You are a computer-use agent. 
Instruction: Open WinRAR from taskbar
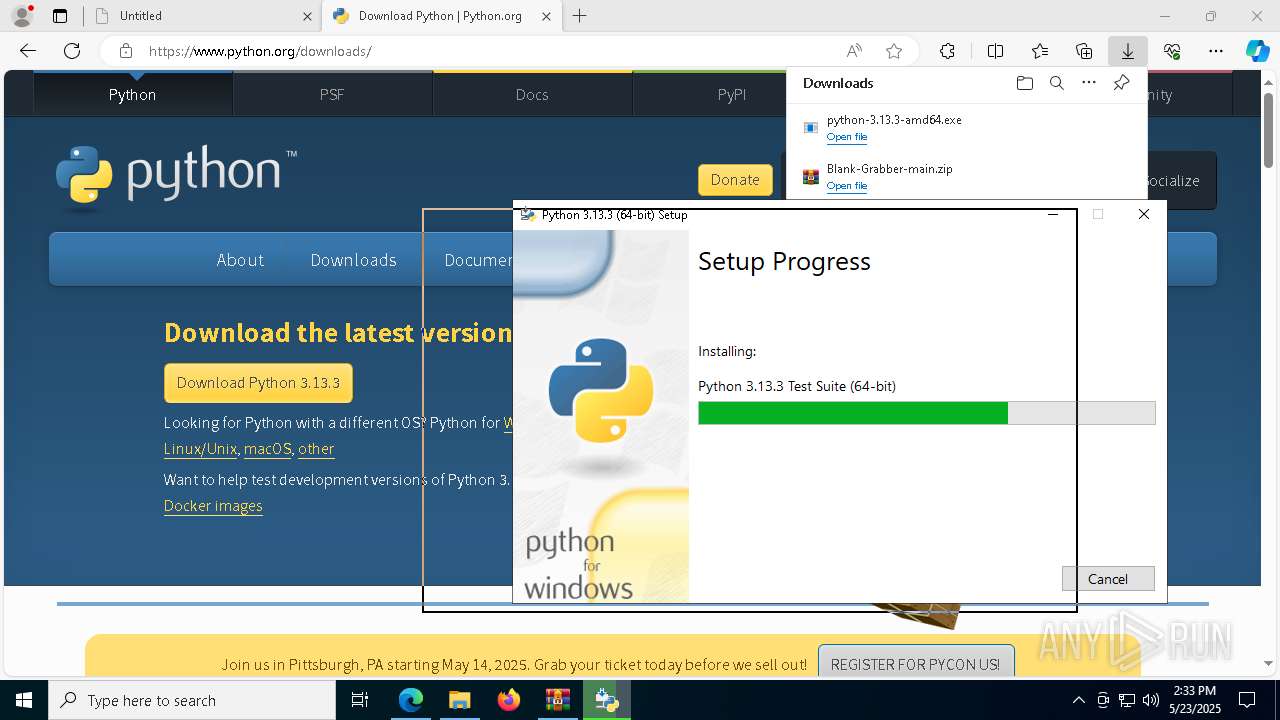557,700
